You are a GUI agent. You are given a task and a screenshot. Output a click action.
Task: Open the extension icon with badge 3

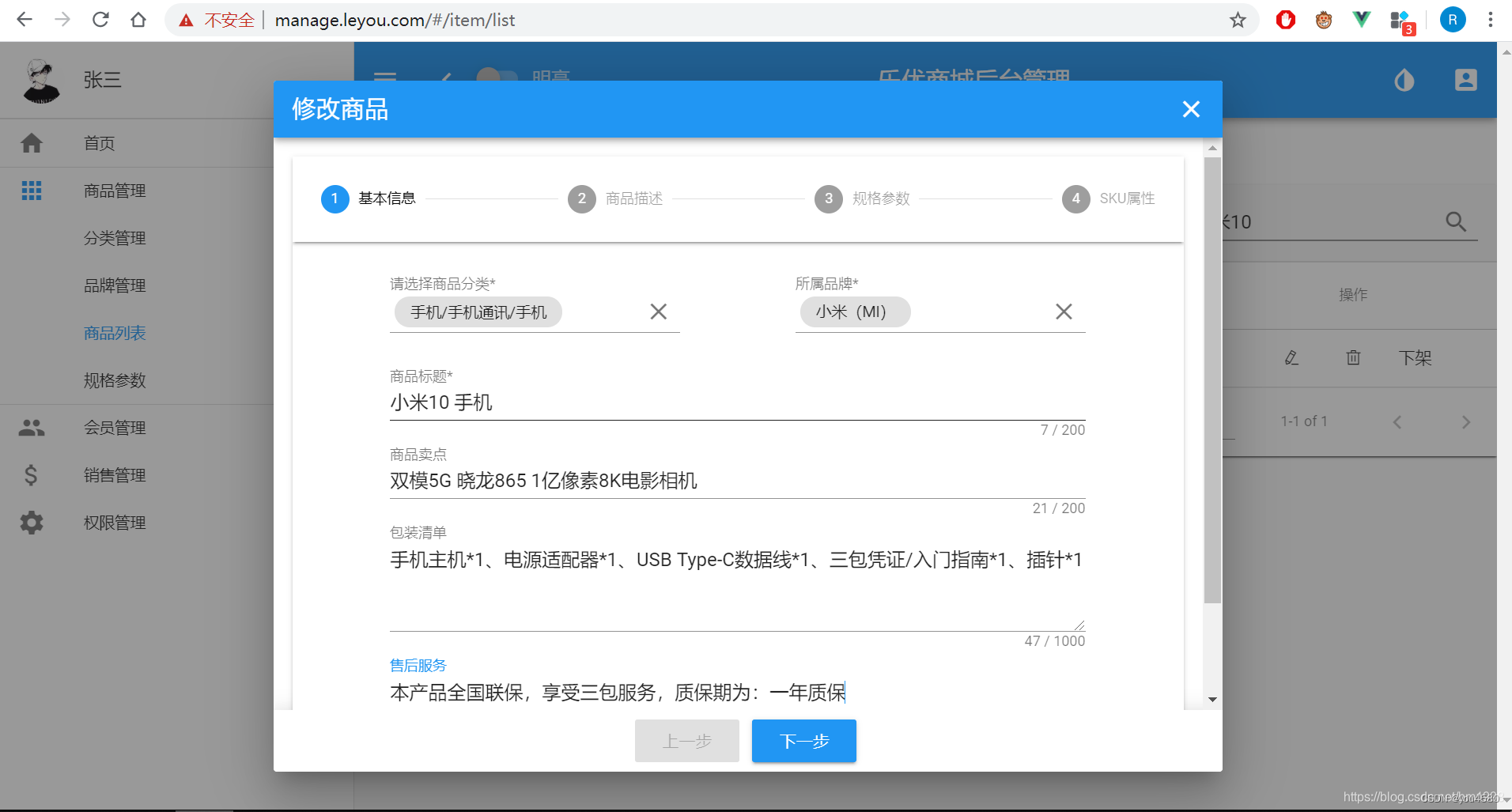click(1402, 21)
